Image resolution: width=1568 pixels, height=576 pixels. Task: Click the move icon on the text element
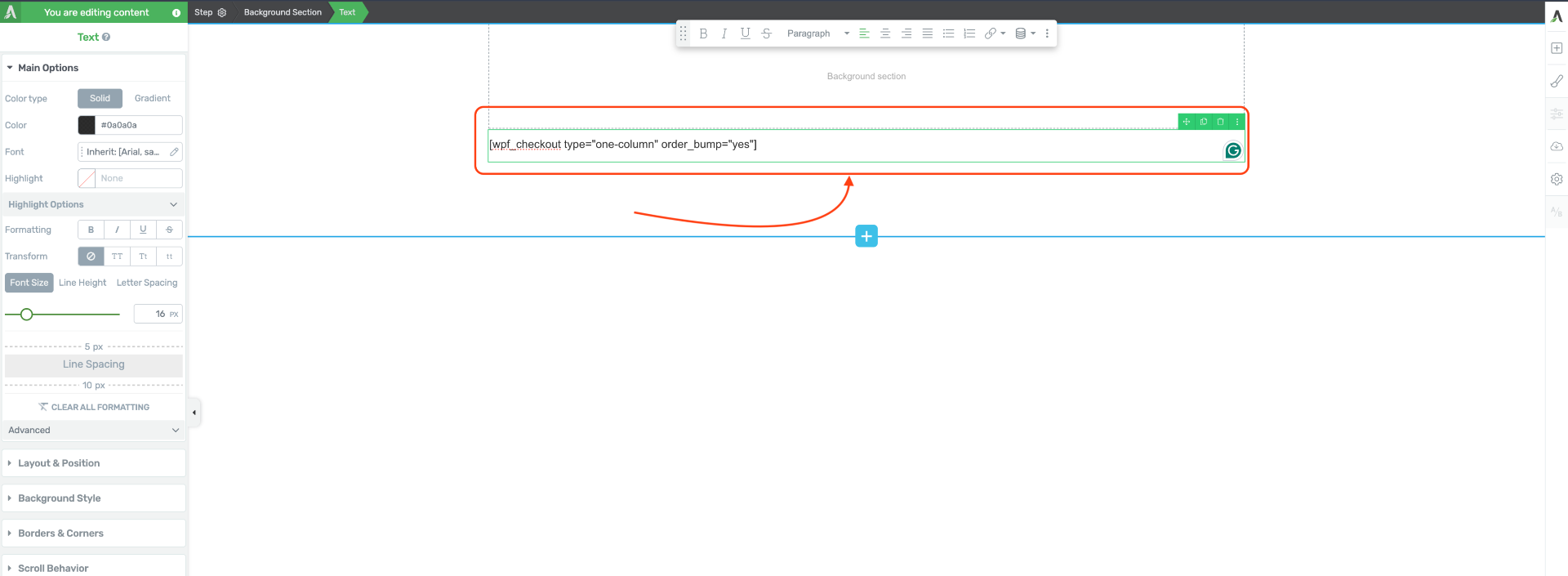(x=1187, y=122)
